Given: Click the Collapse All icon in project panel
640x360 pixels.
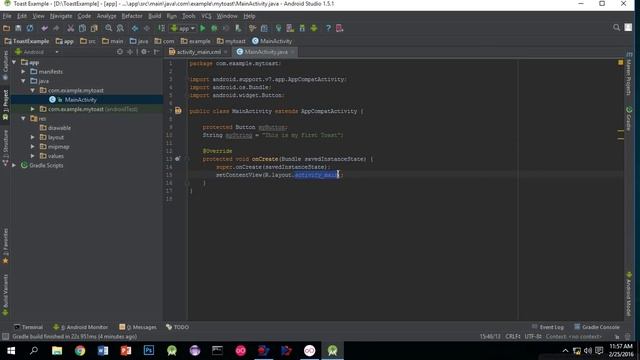Looking at the screenshot, I should tap(130, 52).
